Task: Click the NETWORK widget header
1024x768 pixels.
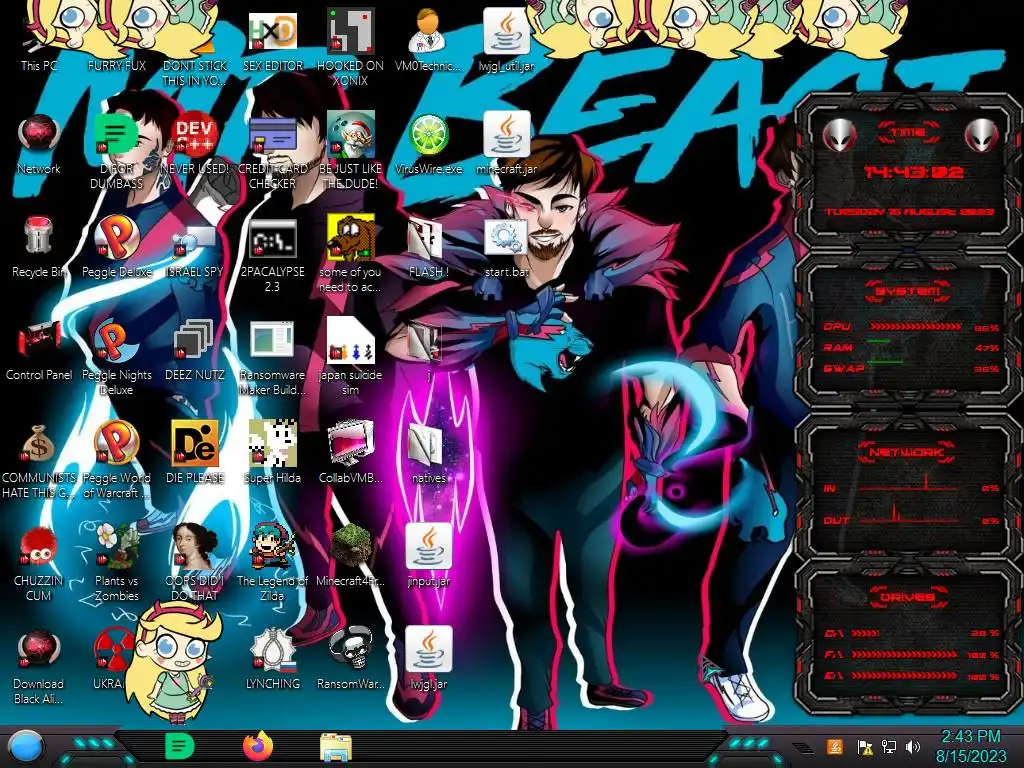Action: pos(907,452)
